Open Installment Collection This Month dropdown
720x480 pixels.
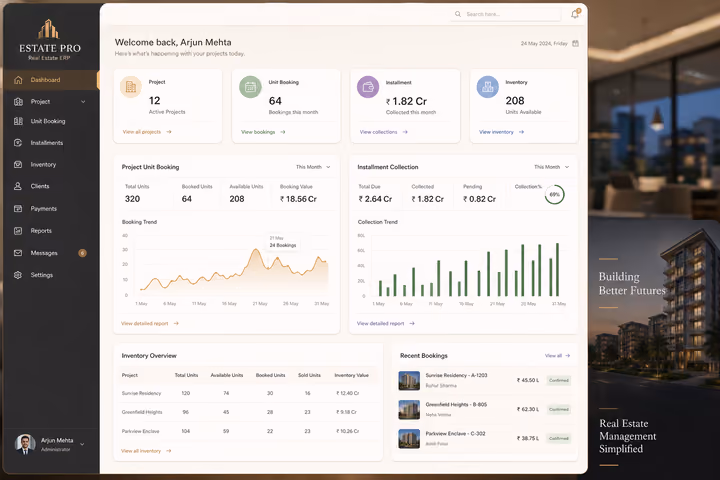tap(551, 167)
